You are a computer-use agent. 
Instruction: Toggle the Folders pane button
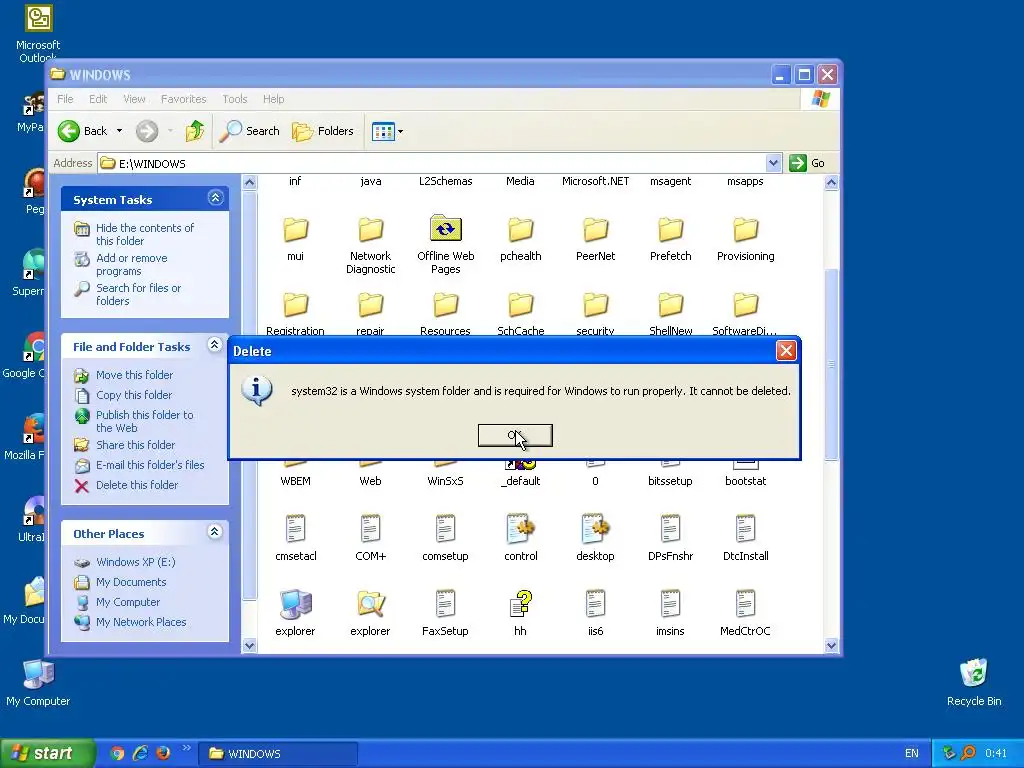(323, 131)
